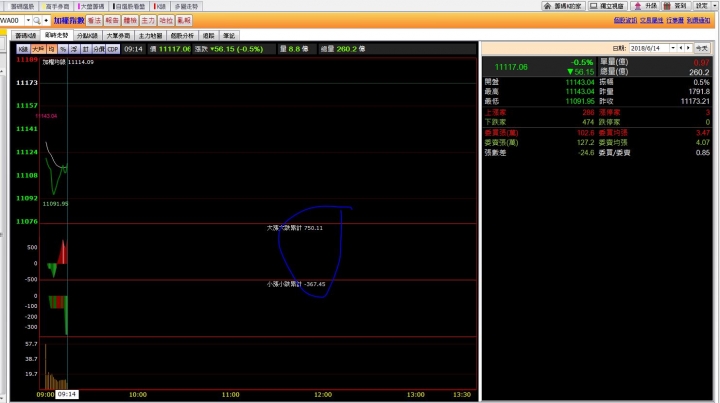The image size is (720, 403).
Task: Switch to the 大盤籌碼 top tab
Action: (91, 6)
